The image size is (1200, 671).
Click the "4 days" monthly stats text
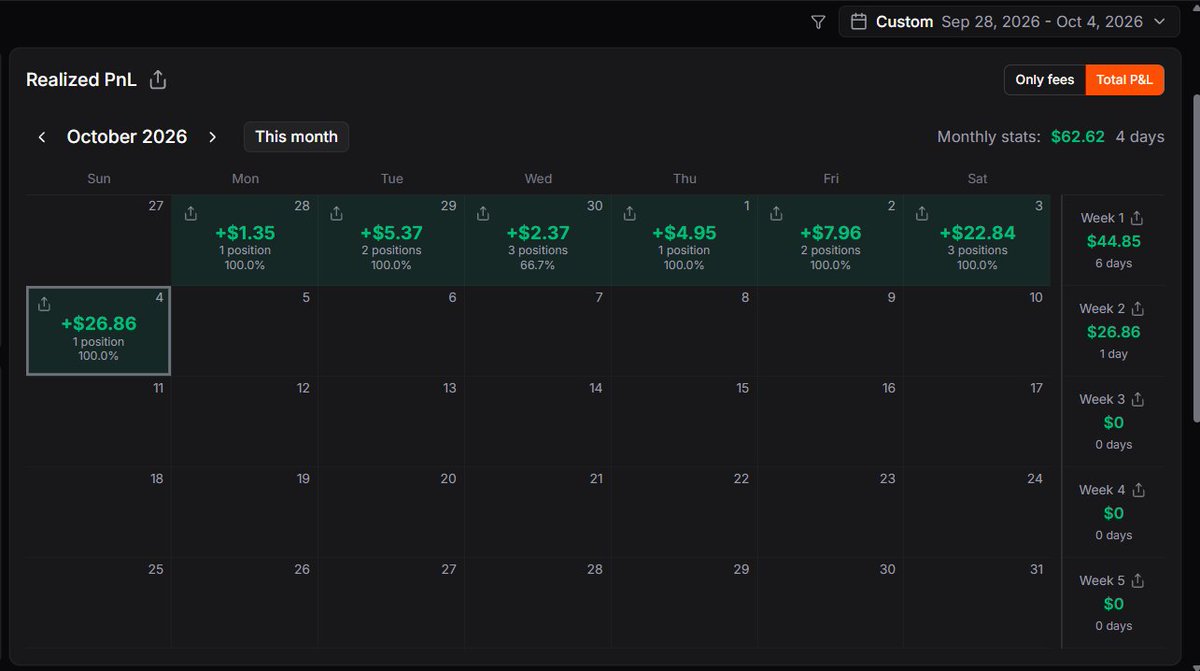click(1140, 137)
